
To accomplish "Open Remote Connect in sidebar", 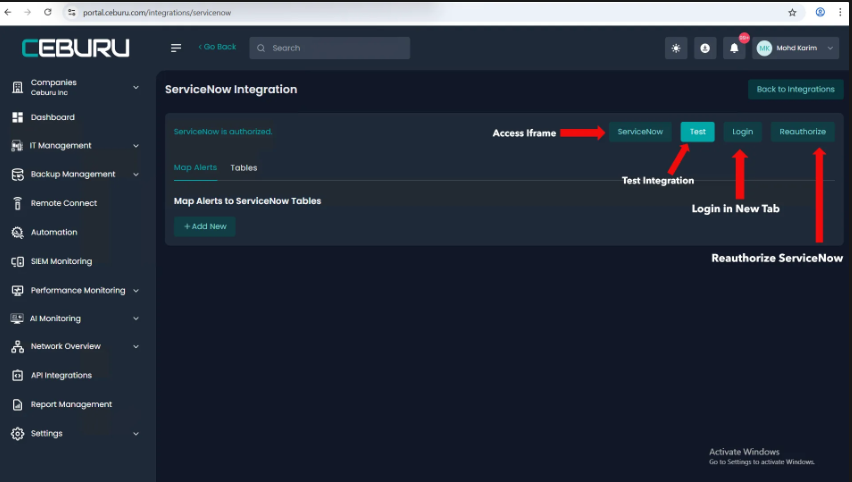I will click(64, 203).
